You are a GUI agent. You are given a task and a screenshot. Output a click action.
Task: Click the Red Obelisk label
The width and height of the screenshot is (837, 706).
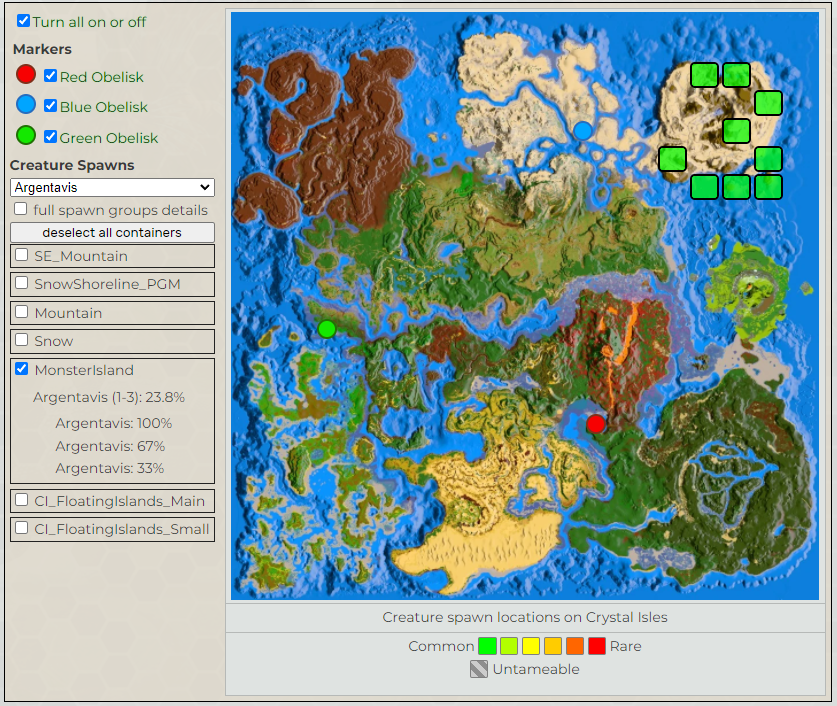[101, 77]
